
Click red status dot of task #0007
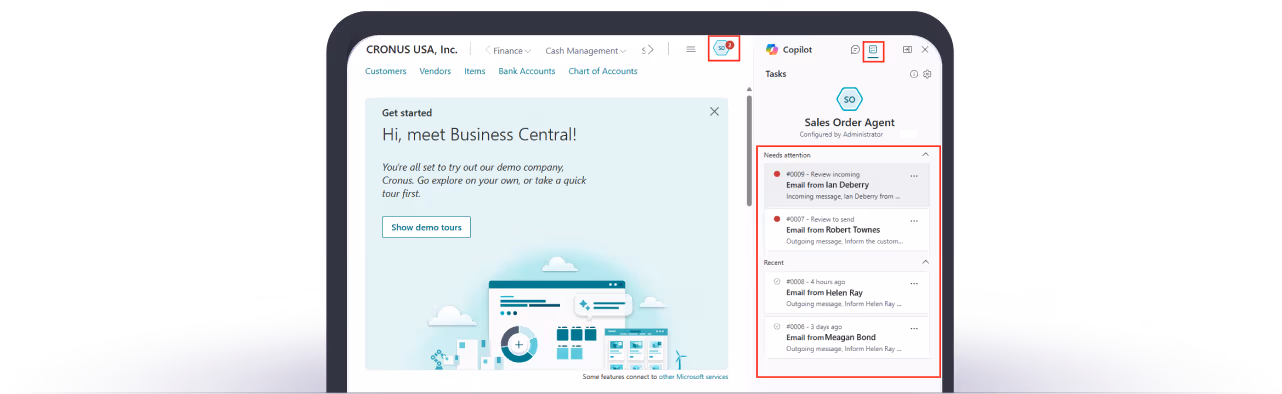click(x=777, y=218)
